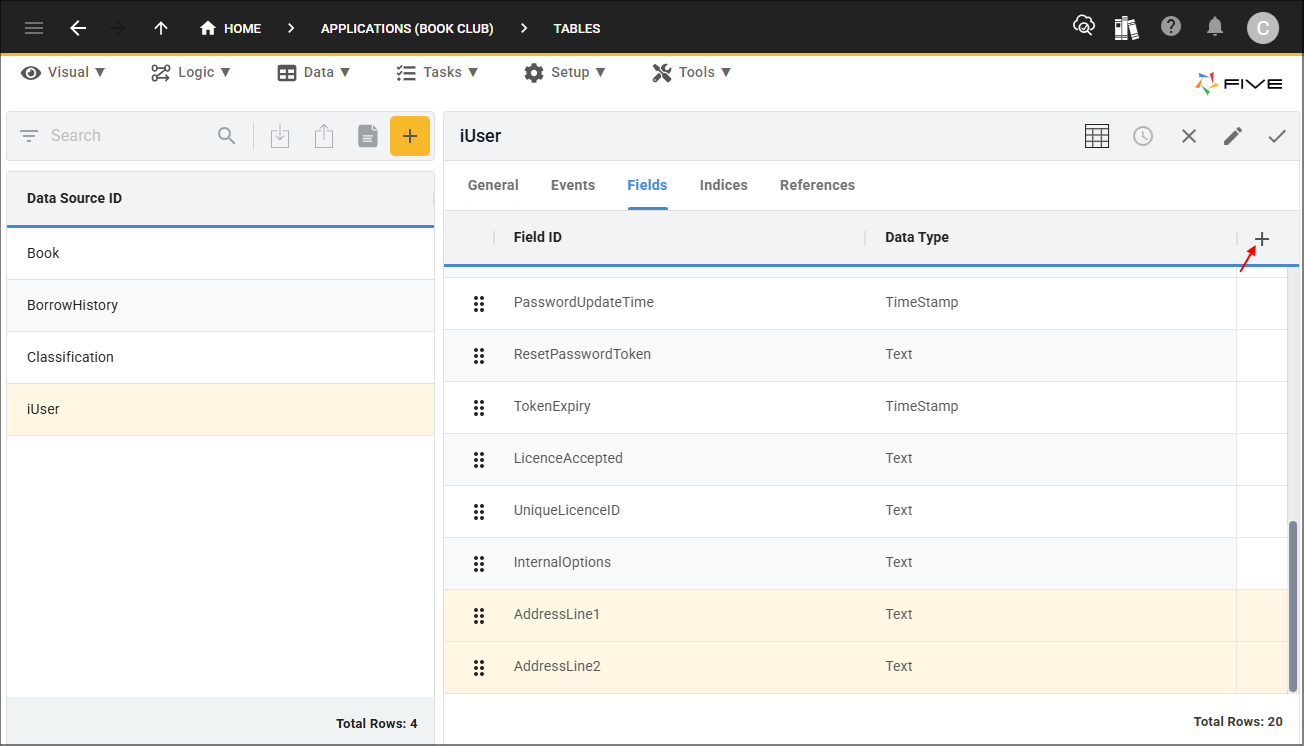Add a new table with yellow plus
This screenshot has width=1304, height=746.
[x=410, y=136]
